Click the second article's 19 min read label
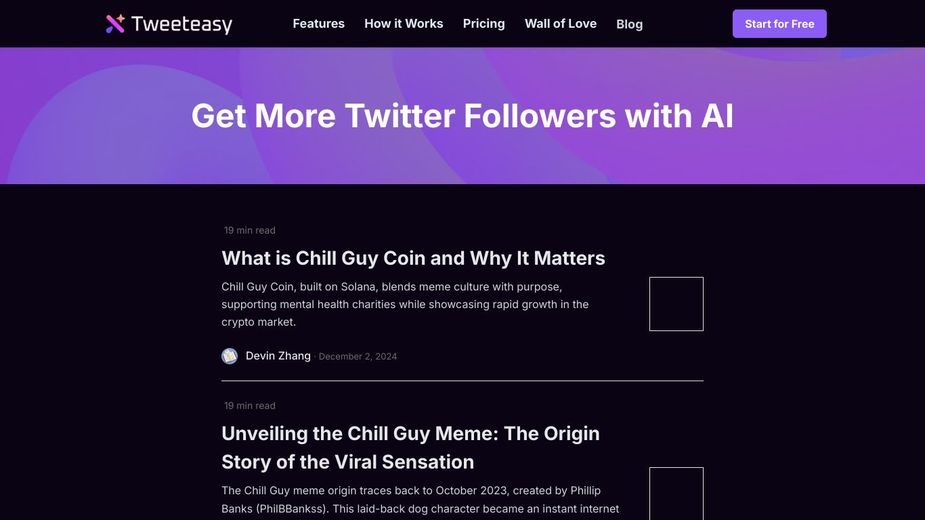Viewport: 925px width, 520px height. (250, 406)
